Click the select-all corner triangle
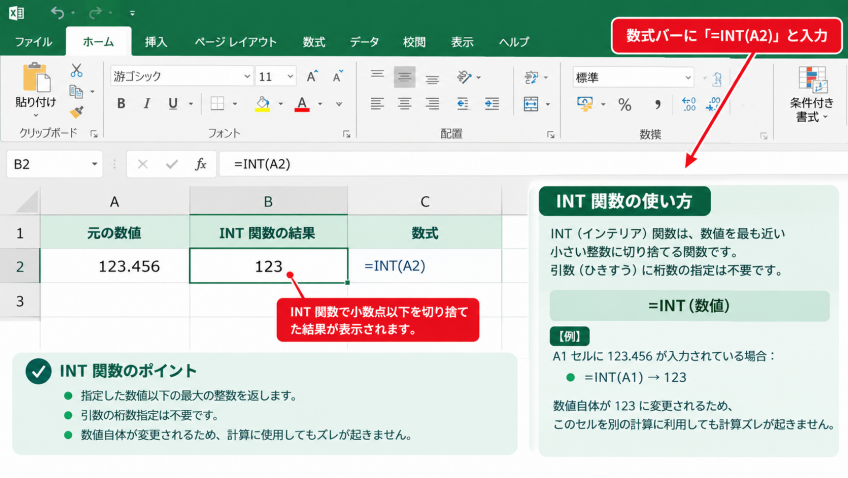848x478 pixels. pos(27,201)
